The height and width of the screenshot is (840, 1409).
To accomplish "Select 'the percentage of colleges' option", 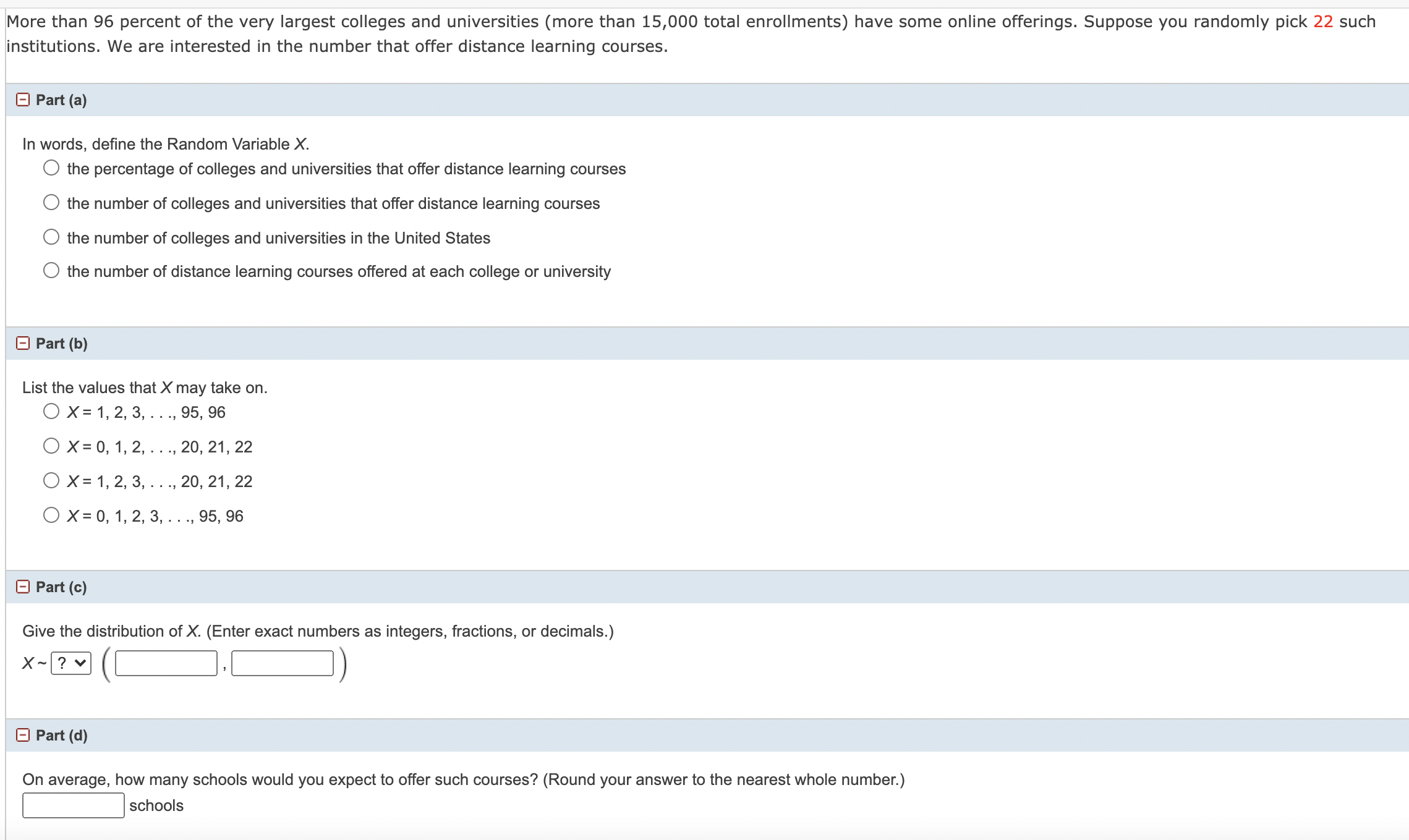I will 52,167.
